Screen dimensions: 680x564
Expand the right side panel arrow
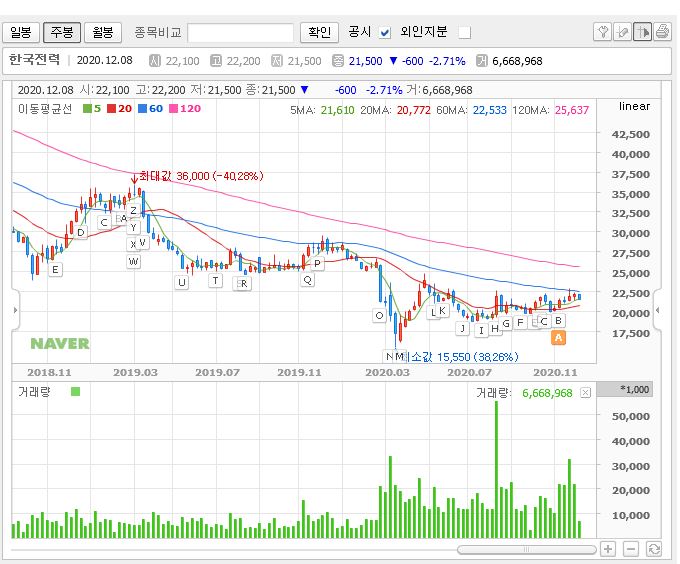point(657,310)
